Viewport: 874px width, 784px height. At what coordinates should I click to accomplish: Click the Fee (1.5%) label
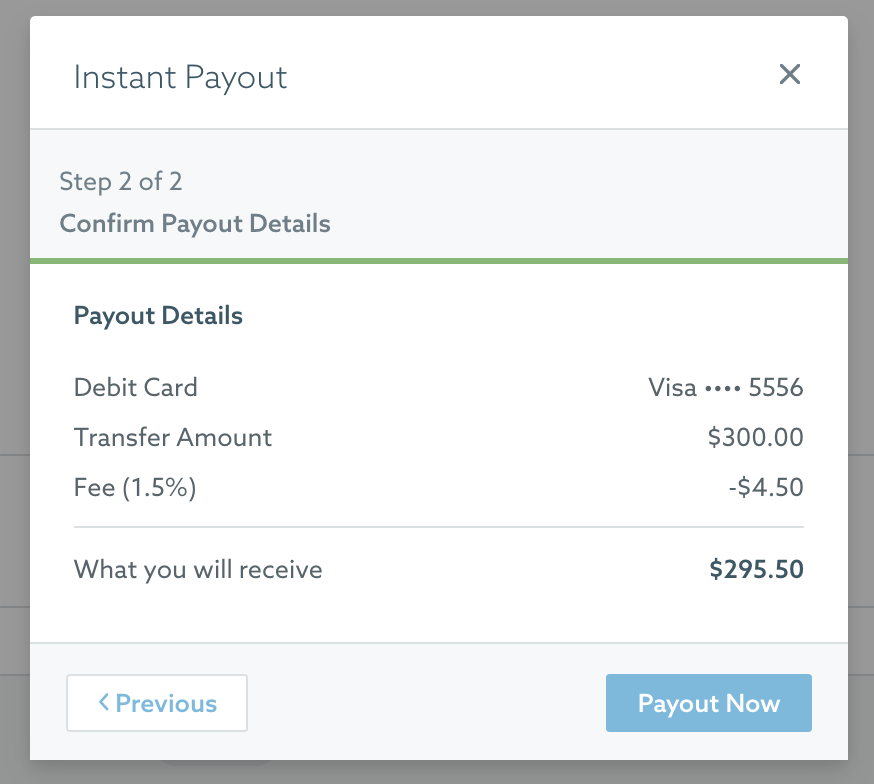pyautogui.click(x=135, y=488)
